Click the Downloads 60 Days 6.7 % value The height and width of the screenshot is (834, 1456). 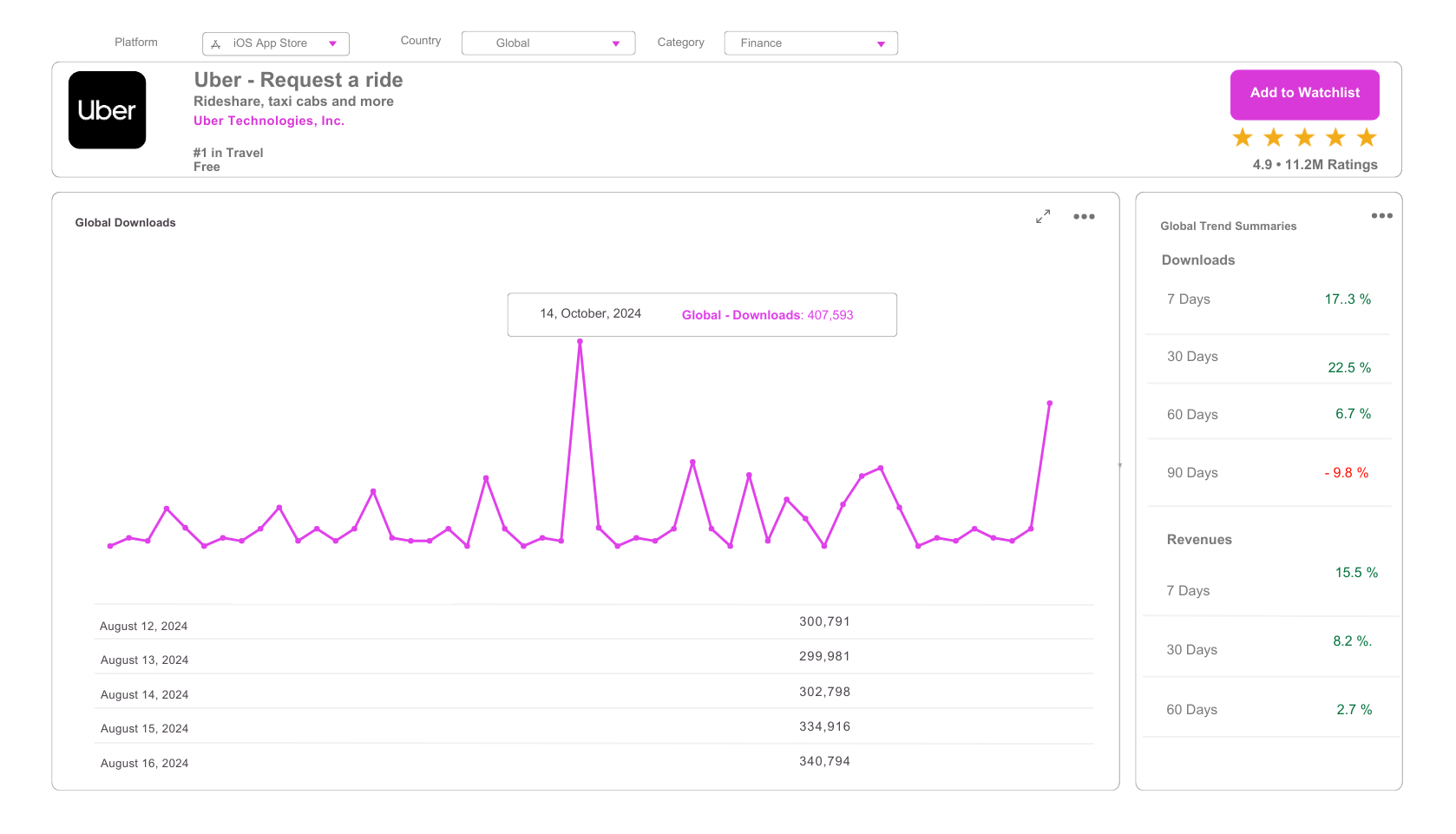pos(1353,414)
